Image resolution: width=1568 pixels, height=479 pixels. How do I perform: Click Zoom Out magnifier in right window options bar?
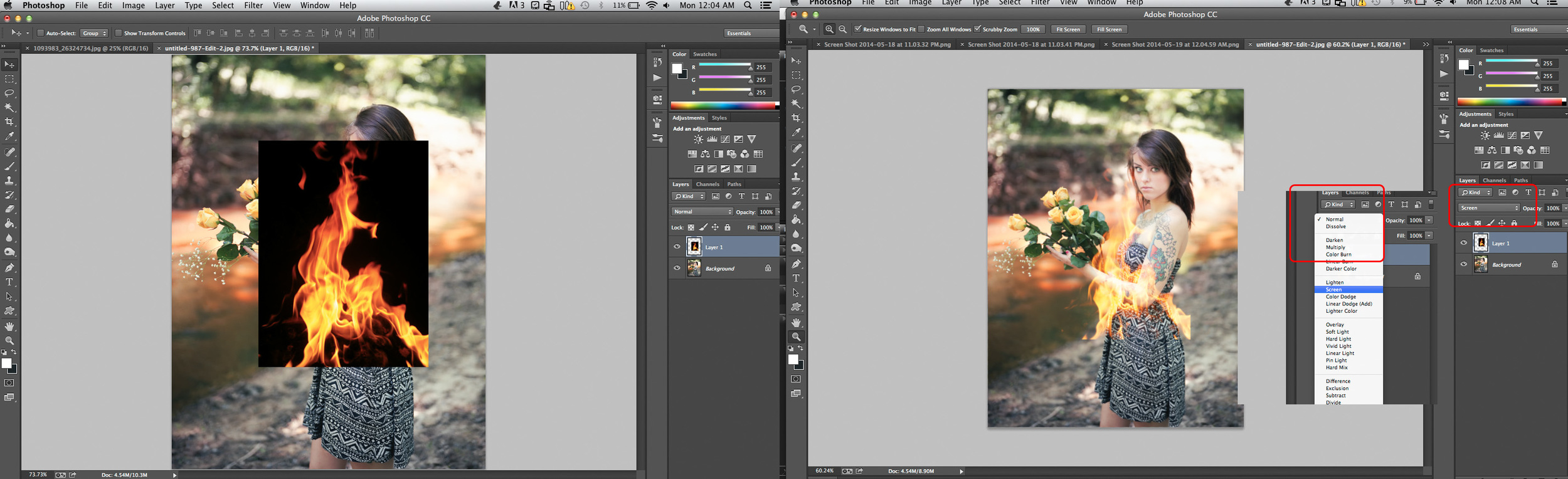pos(842,29)
